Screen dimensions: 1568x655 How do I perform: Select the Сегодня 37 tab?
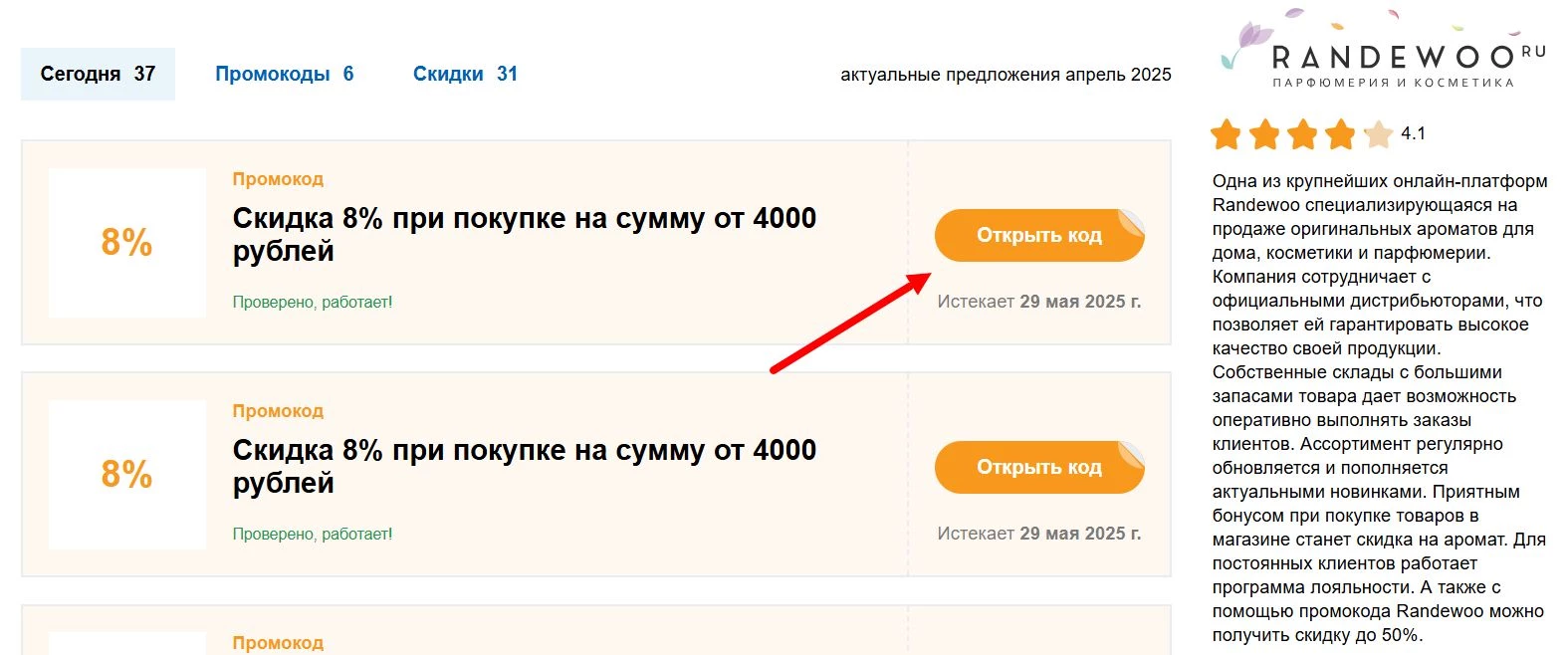pyautogui.click(x=97, y=73)
